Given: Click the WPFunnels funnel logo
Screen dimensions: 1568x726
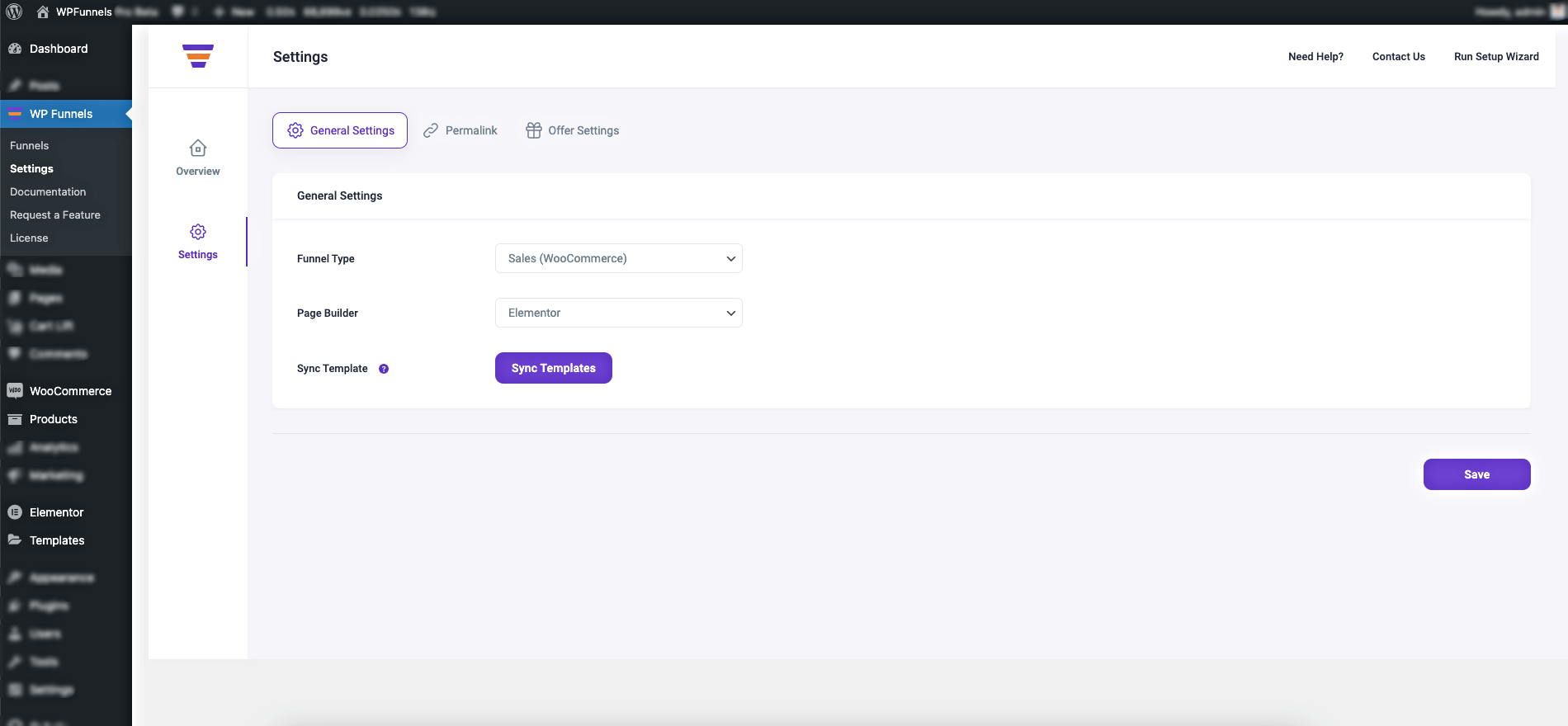Looking at the screenshot, I should (x=198, y=56).
